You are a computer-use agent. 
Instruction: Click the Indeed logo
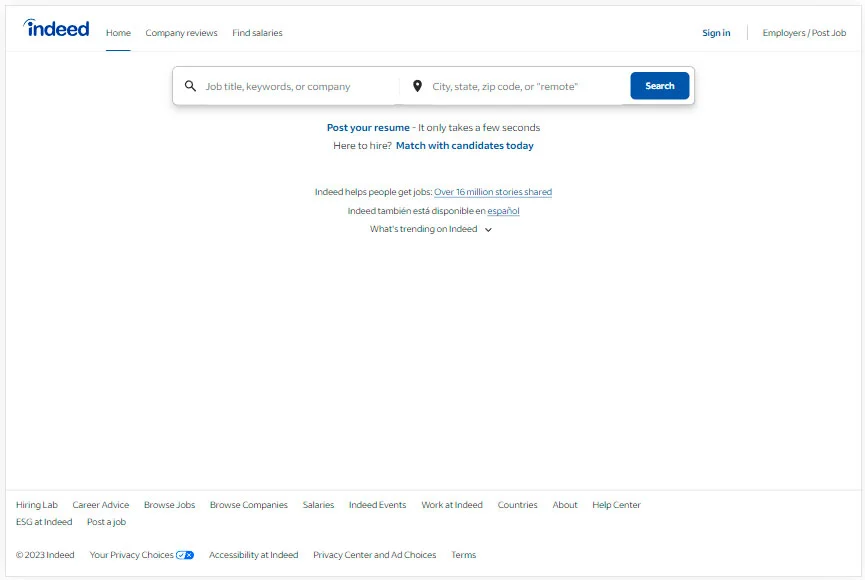tap(56, 28)
